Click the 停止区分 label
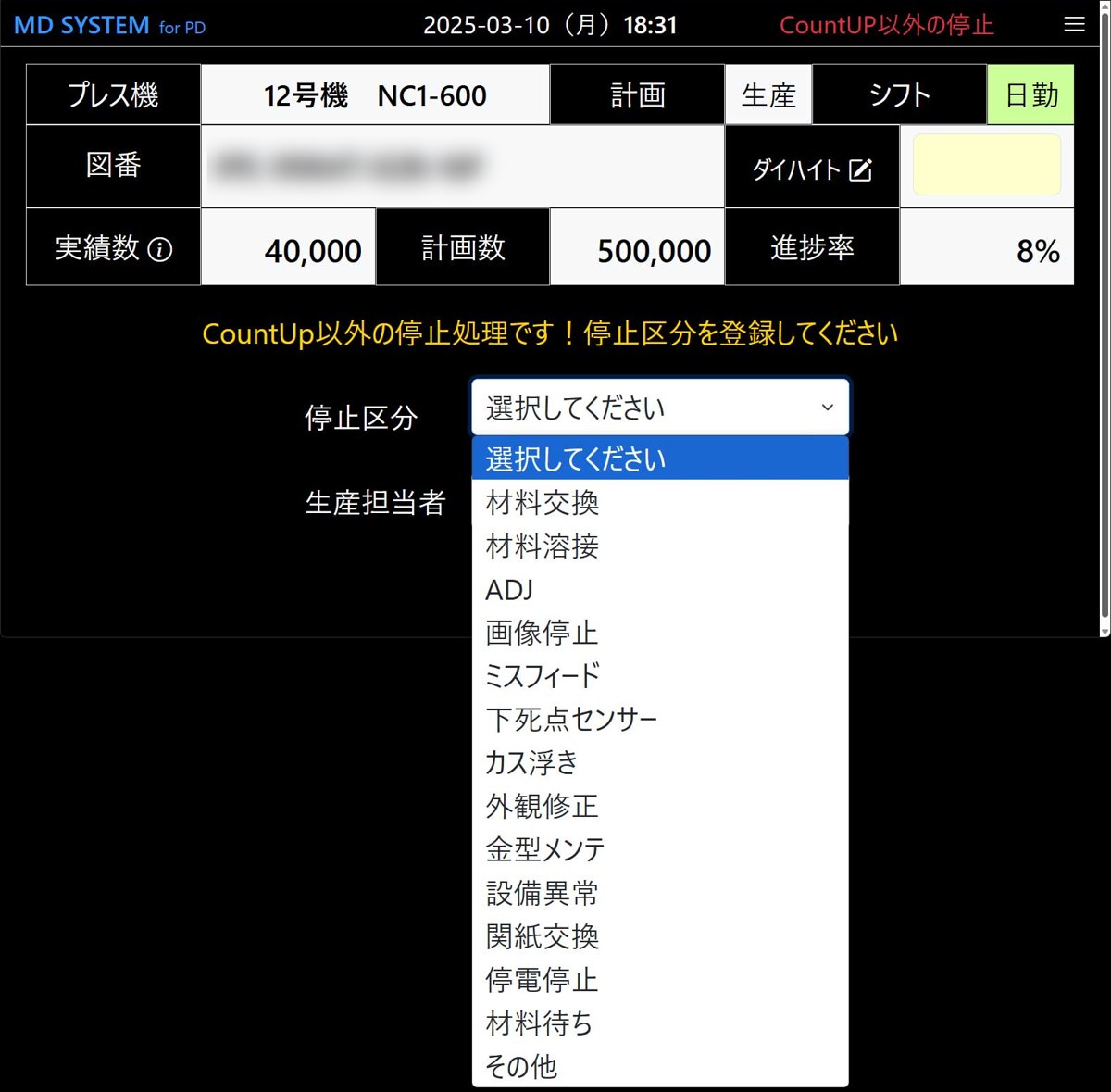Image resolution: width=1111 pixels, height=1092 pixels. tap(361, 418)
